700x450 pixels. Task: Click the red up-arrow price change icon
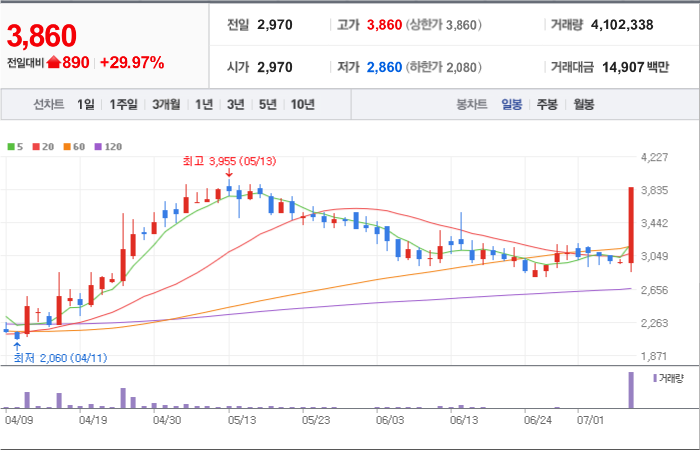click(x=53, y=63)
